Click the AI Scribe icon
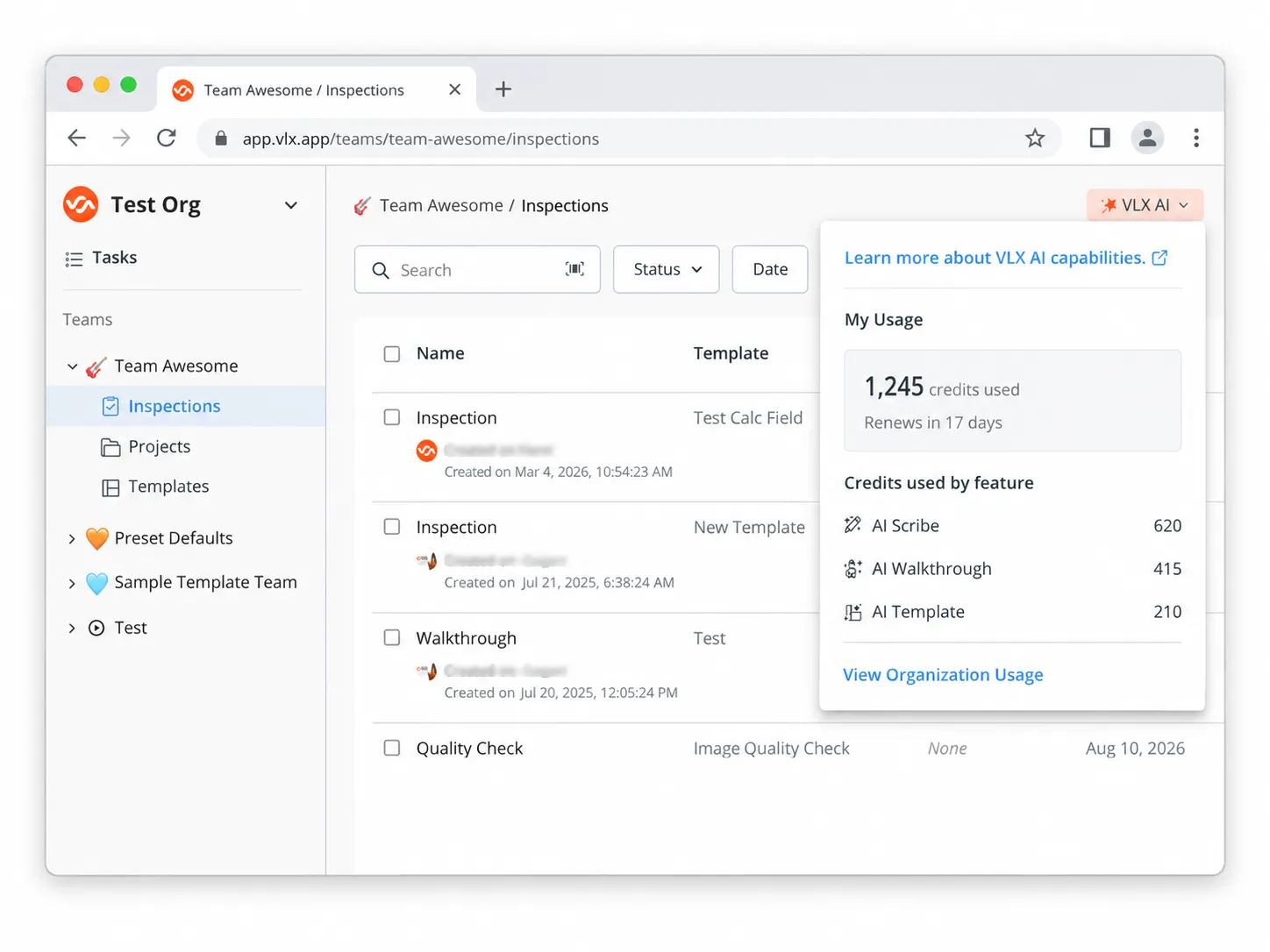 coord(853,525)
